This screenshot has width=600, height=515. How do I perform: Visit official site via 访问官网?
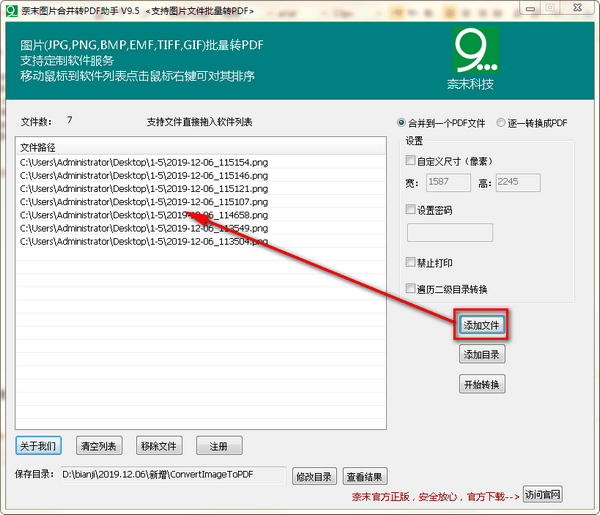(x=543, y=495)
